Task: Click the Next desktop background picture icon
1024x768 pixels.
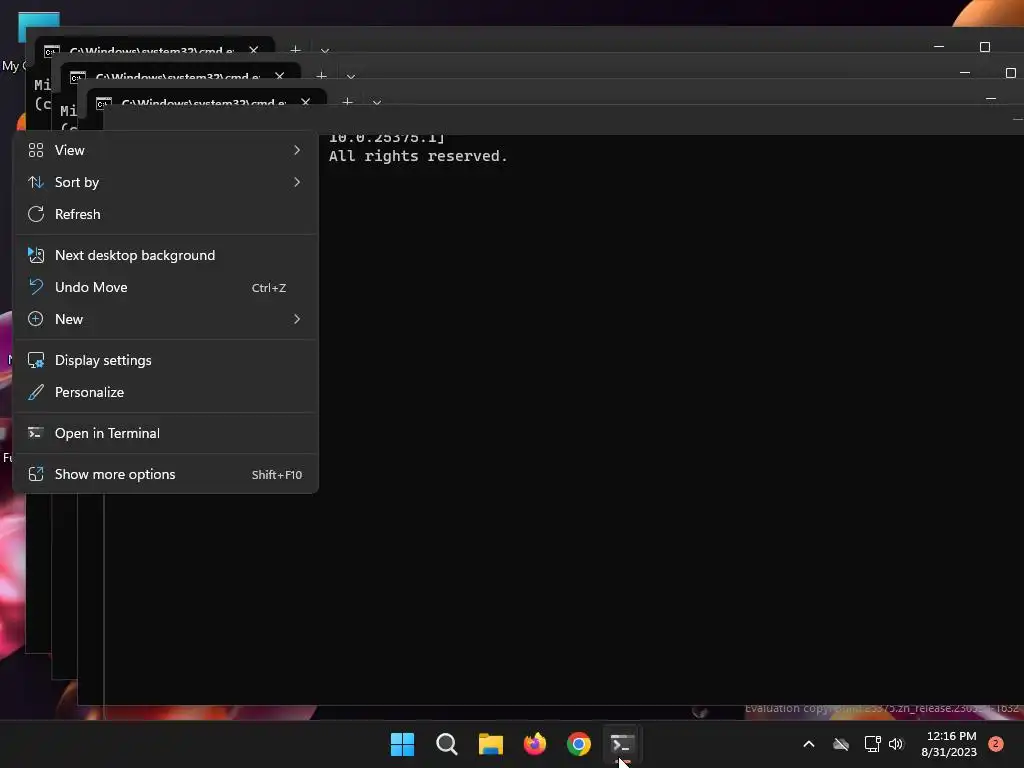Action: [x=36, y=255]
